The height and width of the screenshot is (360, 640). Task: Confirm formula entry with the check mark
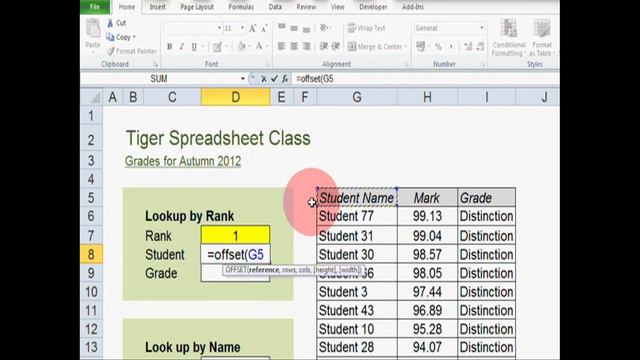274,78
